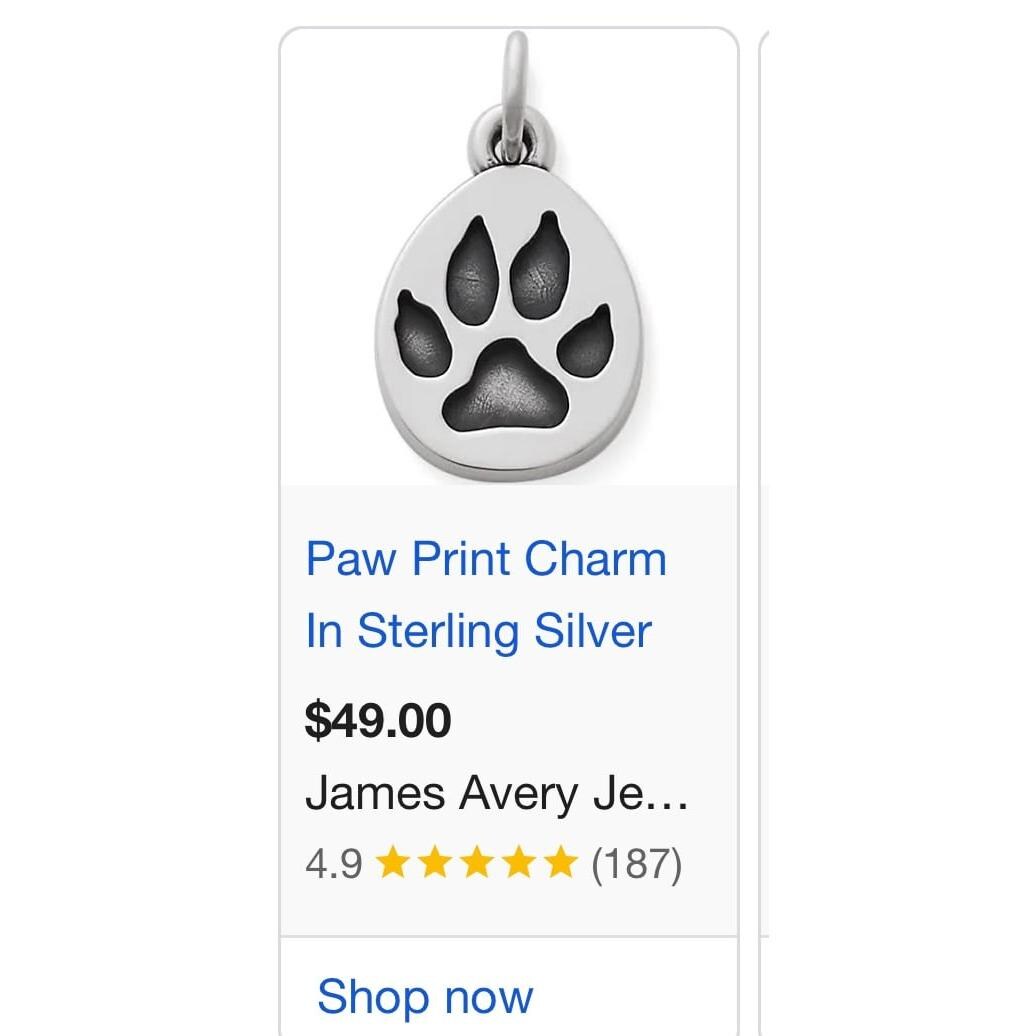The width and height of the screenshot is (1036, 1036).
Task: Click the paw print charm product image
Action: click(x=508, y=260)
